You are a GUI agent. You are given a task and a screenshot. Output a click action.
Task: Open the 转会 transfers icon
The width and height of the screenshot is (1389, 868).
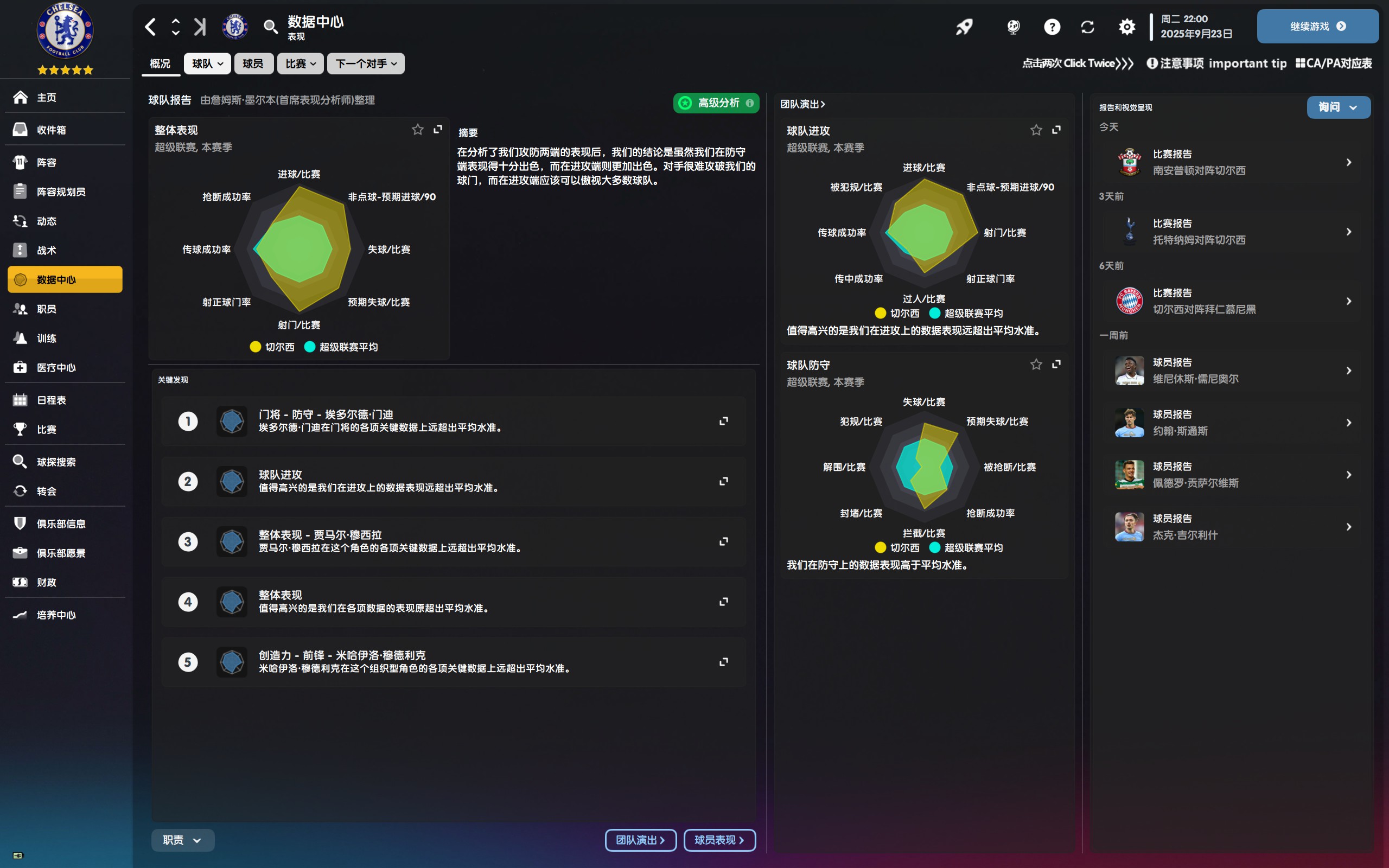click(20, 491)
